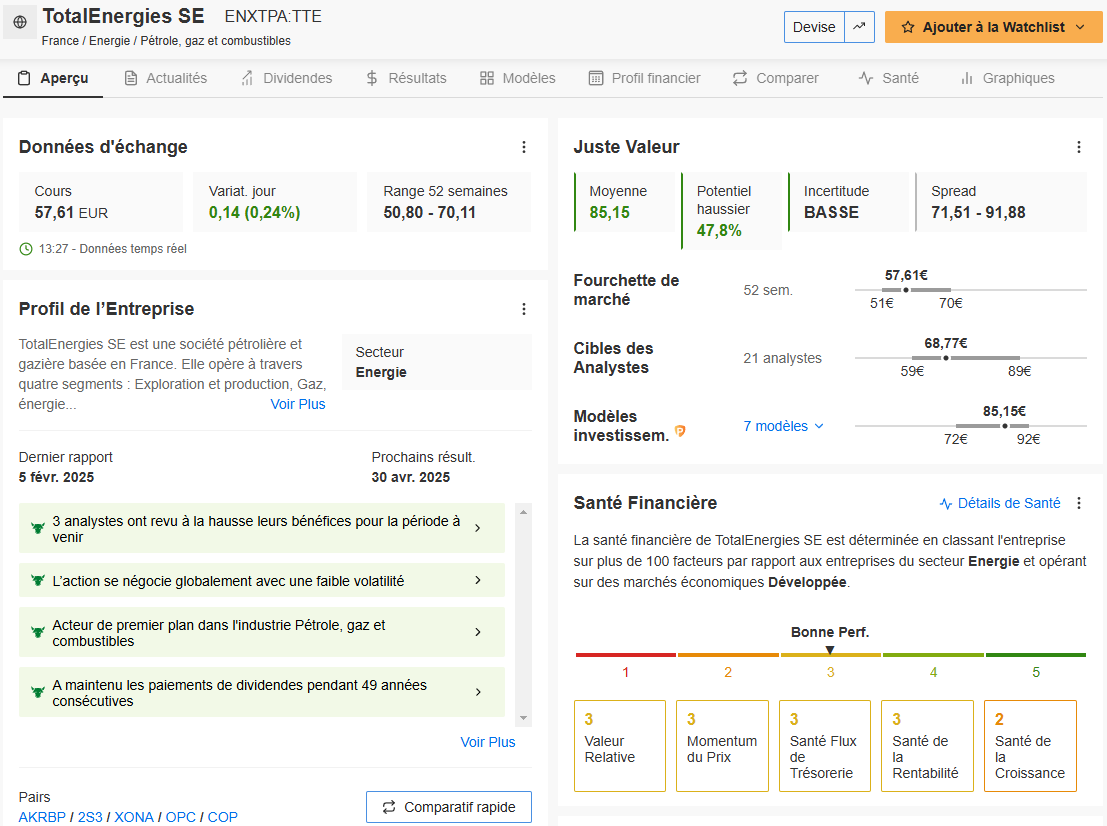
Task: Click the Moyenne 85,15 fair value cell
Action: coord(626,202)
